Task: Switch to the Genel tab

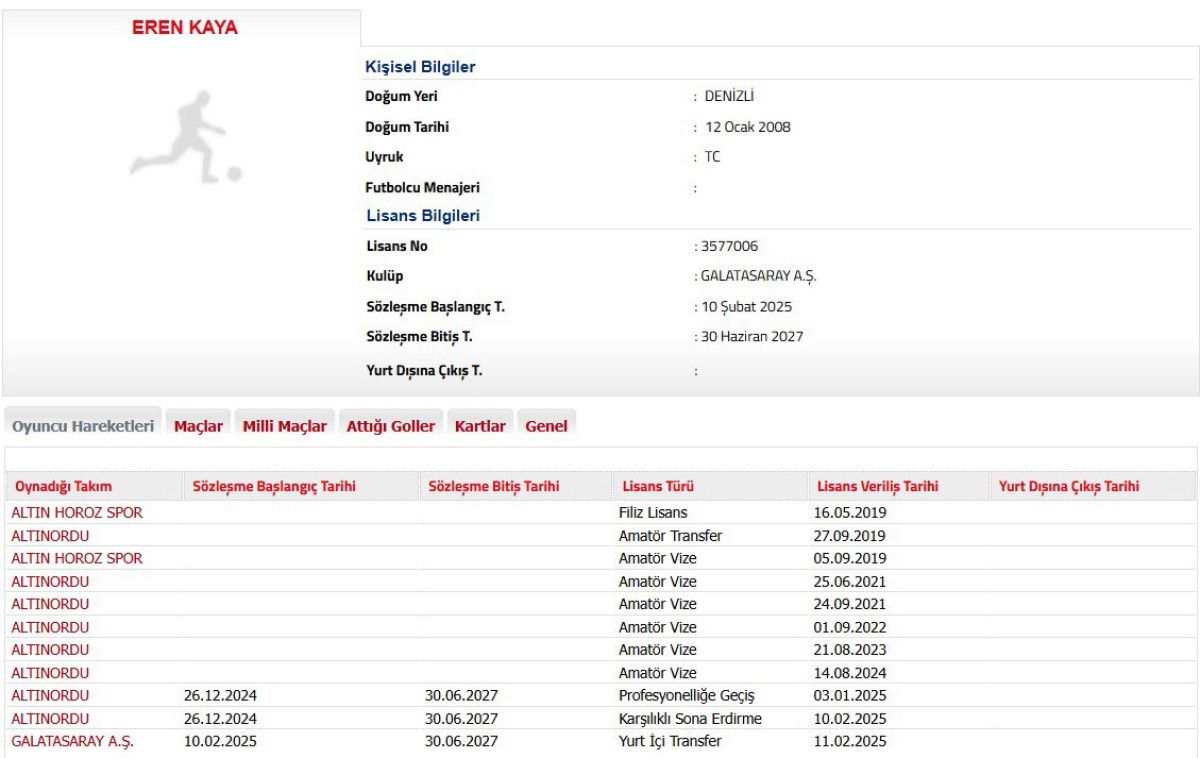Action: click(x=546, y=426)
